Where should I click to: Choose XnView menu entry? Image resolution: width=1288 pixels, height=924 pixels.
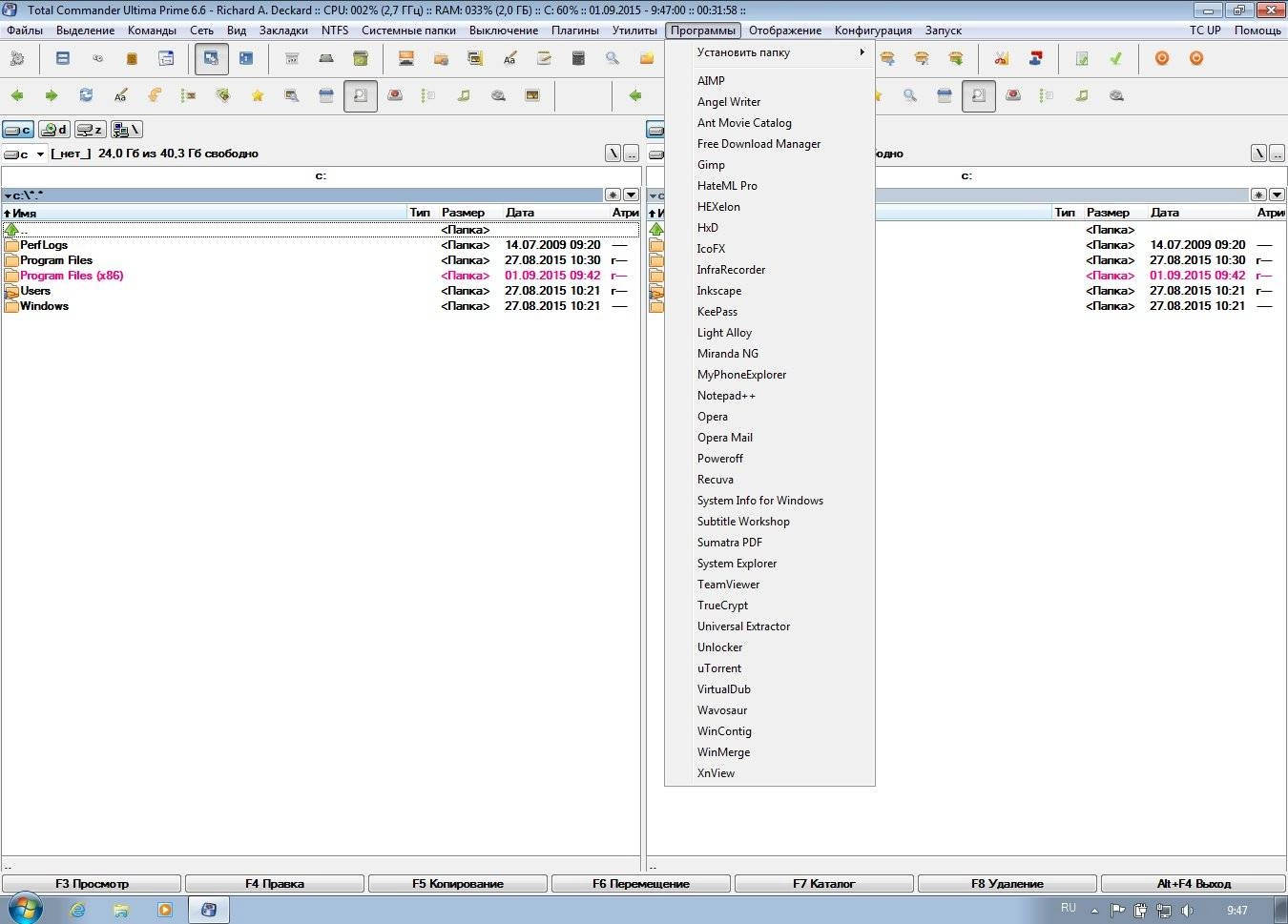coord(770,773)
